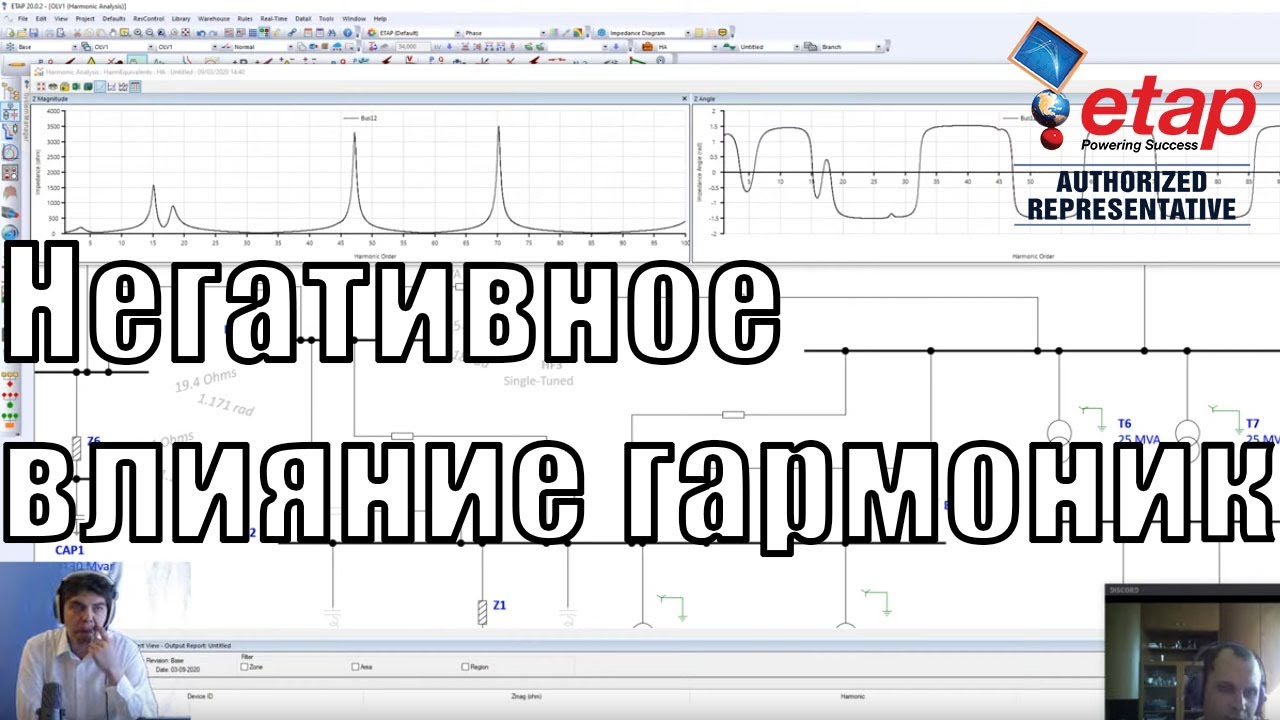Check the Zone filter checkbox
This screenshot has height=720, width=1280.
tap(245, 667)
